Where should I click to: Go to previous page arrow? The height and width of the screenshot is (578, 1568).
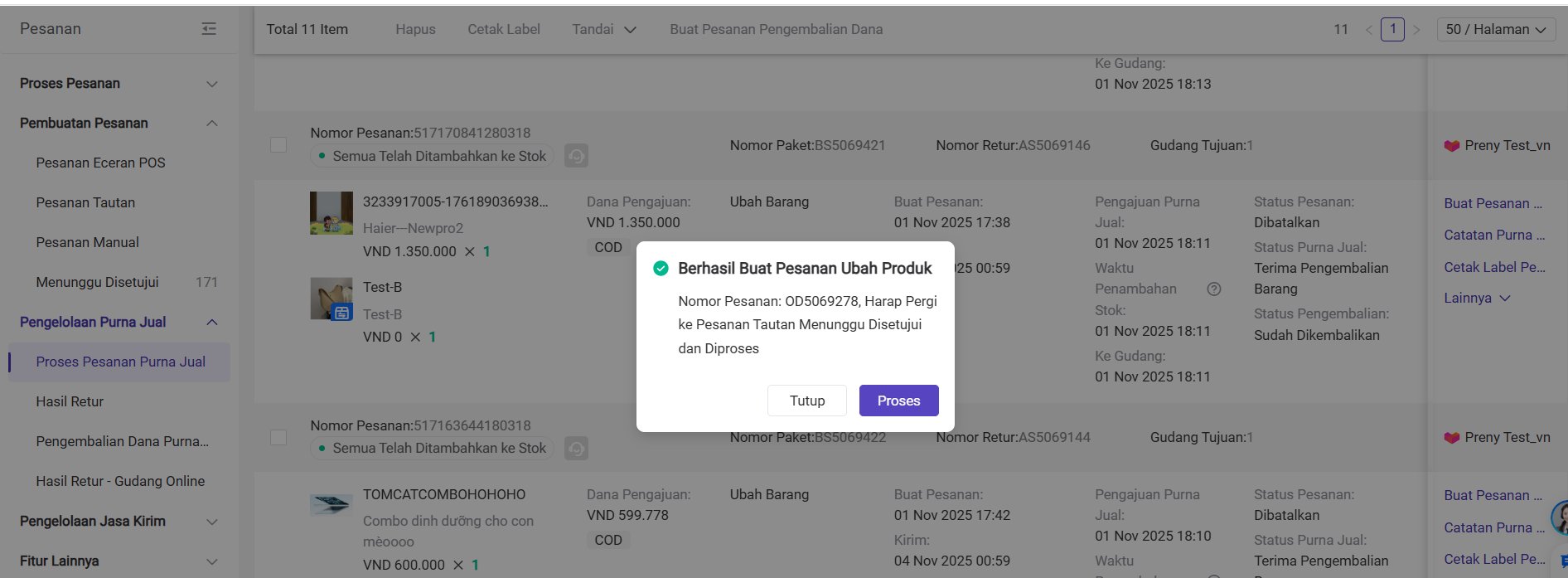coord(1369,30)
